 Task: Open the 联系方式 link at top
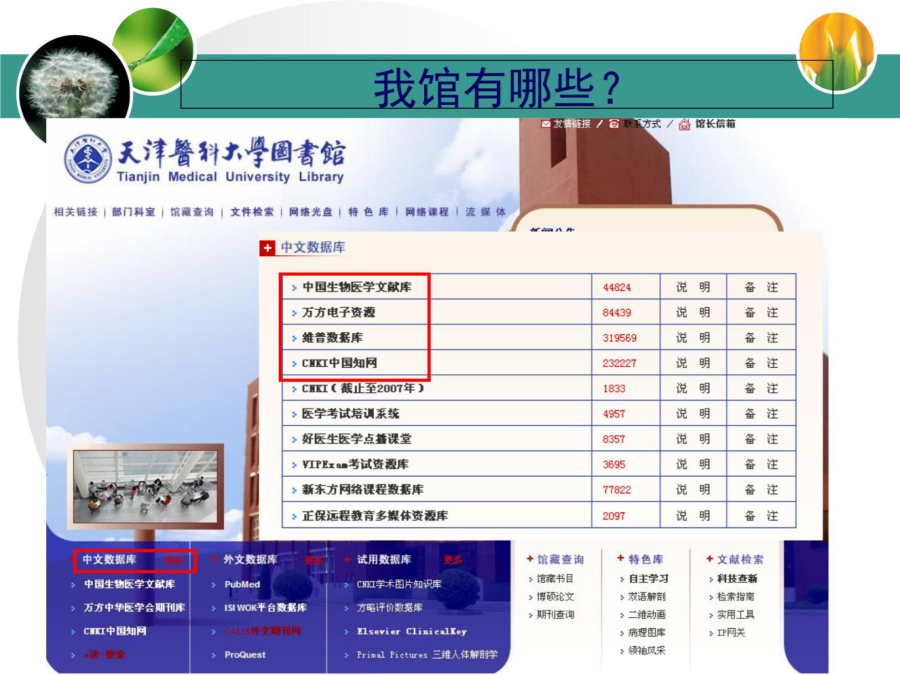click(642, 124)
